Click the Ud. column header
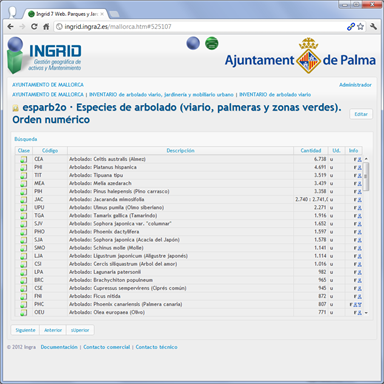Screen dimensions: 384x384 tap(336, 151)
